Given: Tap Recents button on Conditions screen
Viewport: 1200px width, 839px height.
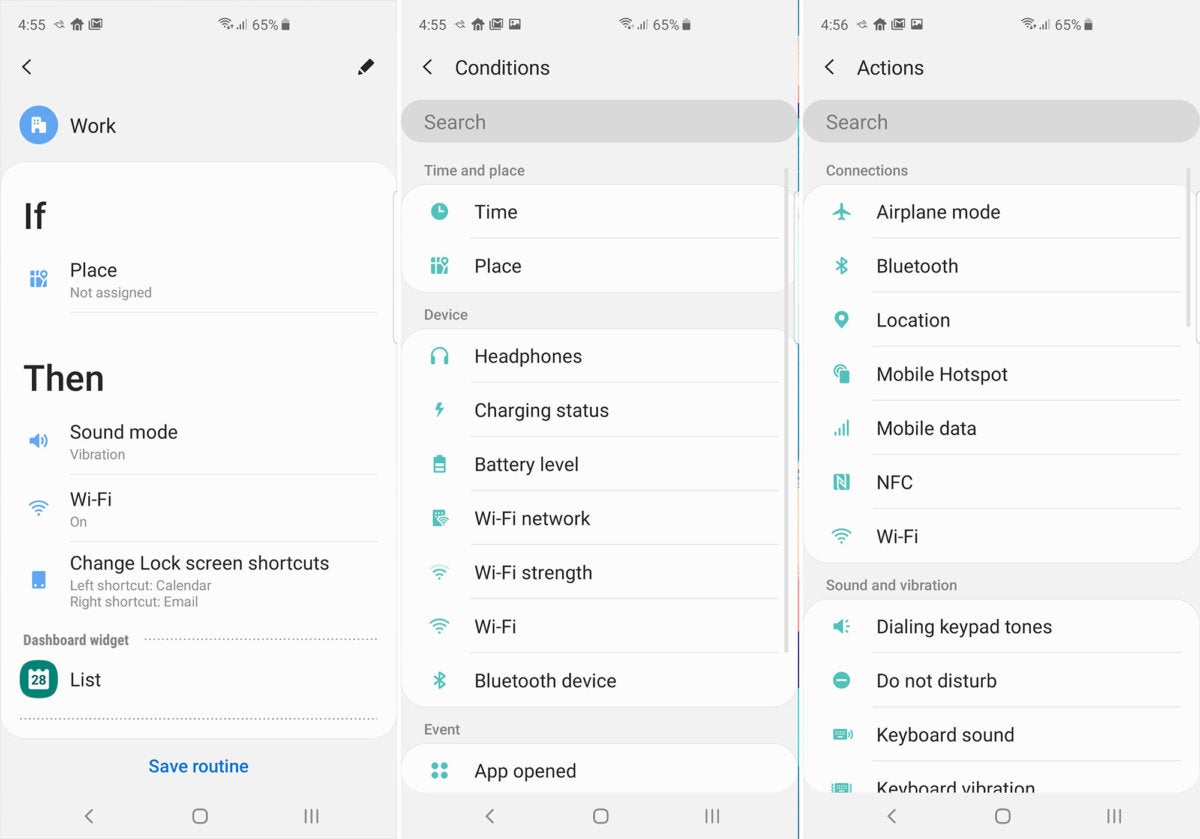Looking at the screenshot, I should (x=712, y=816).
